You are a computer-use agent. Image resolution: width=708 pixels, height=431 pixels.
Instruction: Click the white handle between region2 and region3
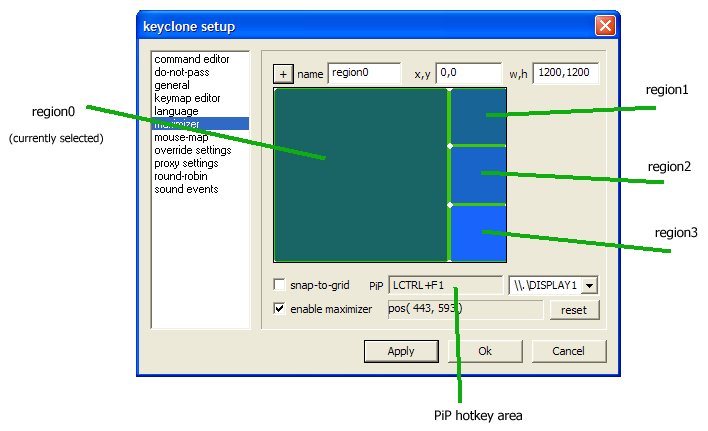click(450, 205)
